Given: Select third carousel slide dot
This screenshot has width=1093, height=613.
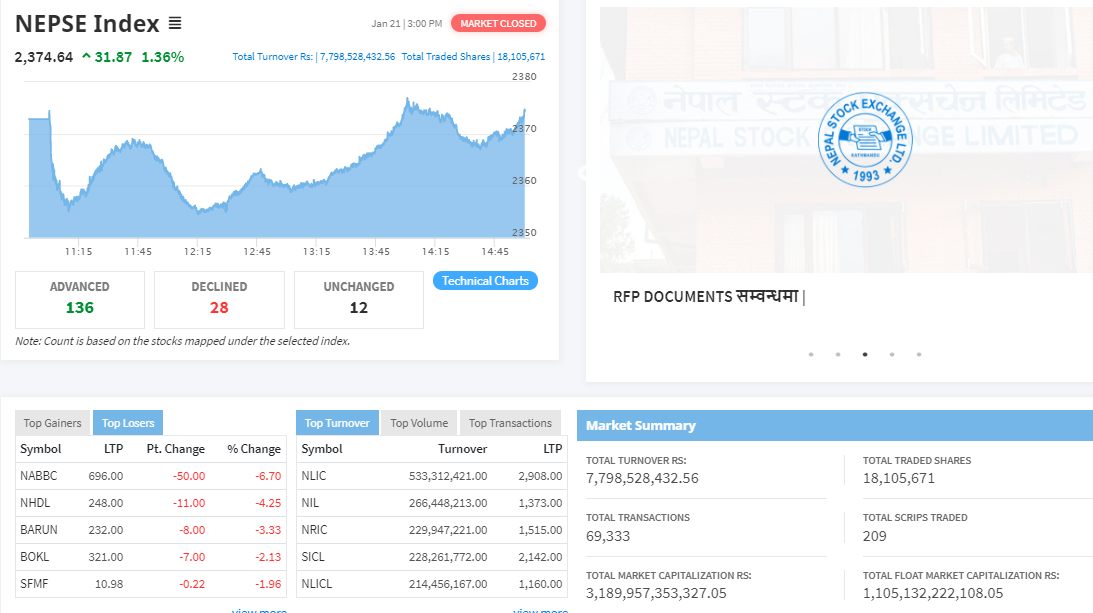Looking at the screenshot, I should pos(865,354).
